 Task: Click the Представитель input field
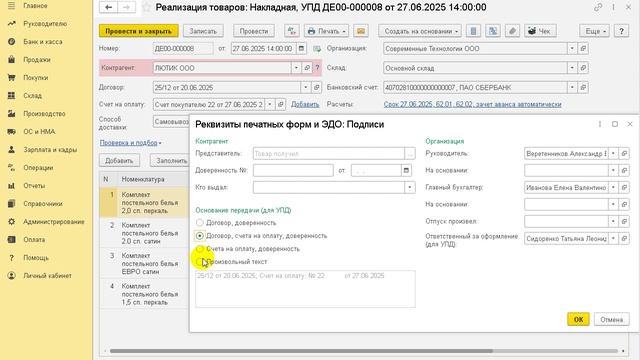[x=329, y=153]
